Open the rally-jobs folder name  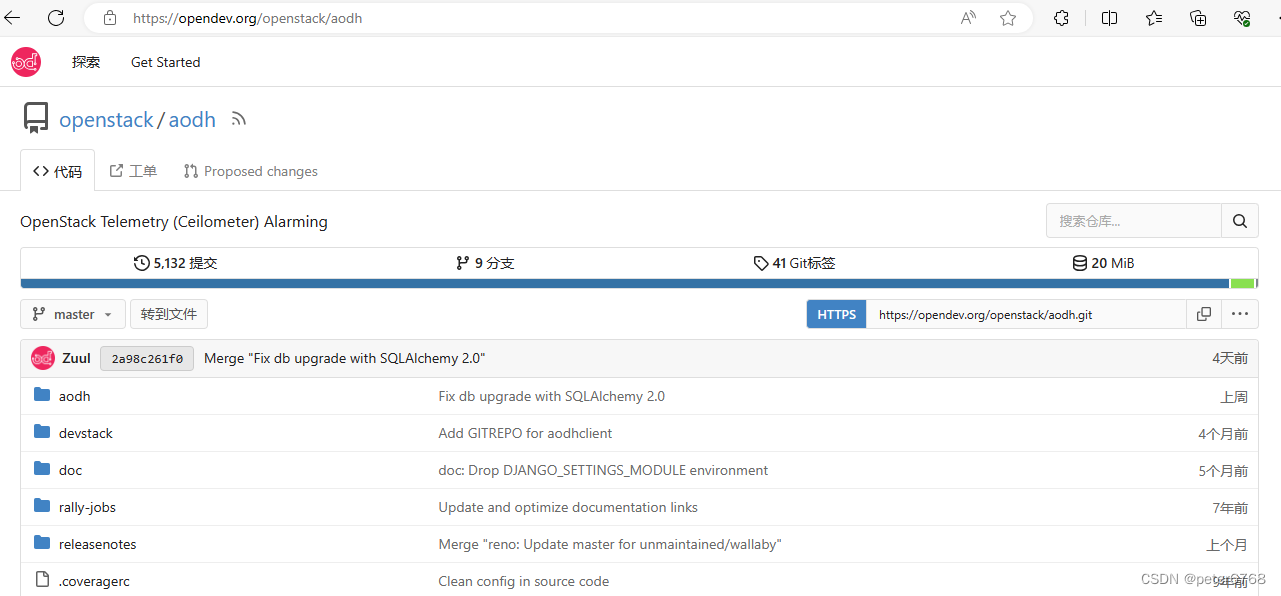[x=87, y=507]
